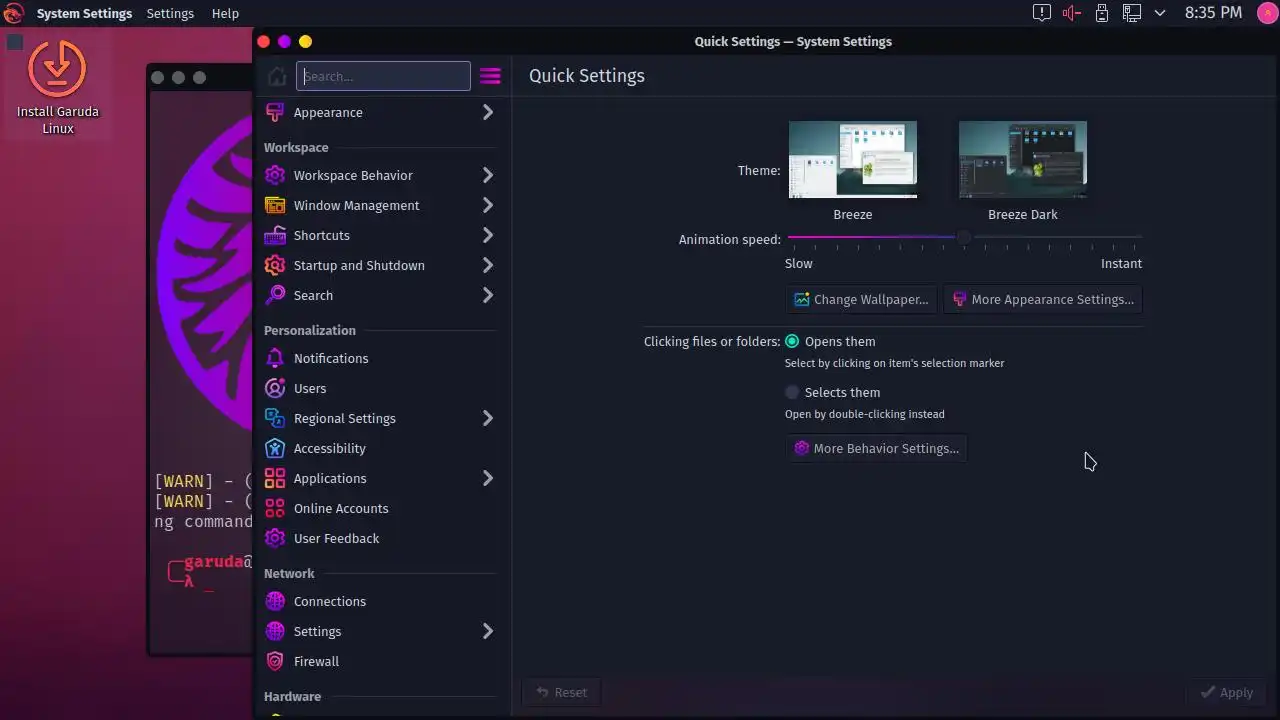Open Users settings entry

point(380,388)
